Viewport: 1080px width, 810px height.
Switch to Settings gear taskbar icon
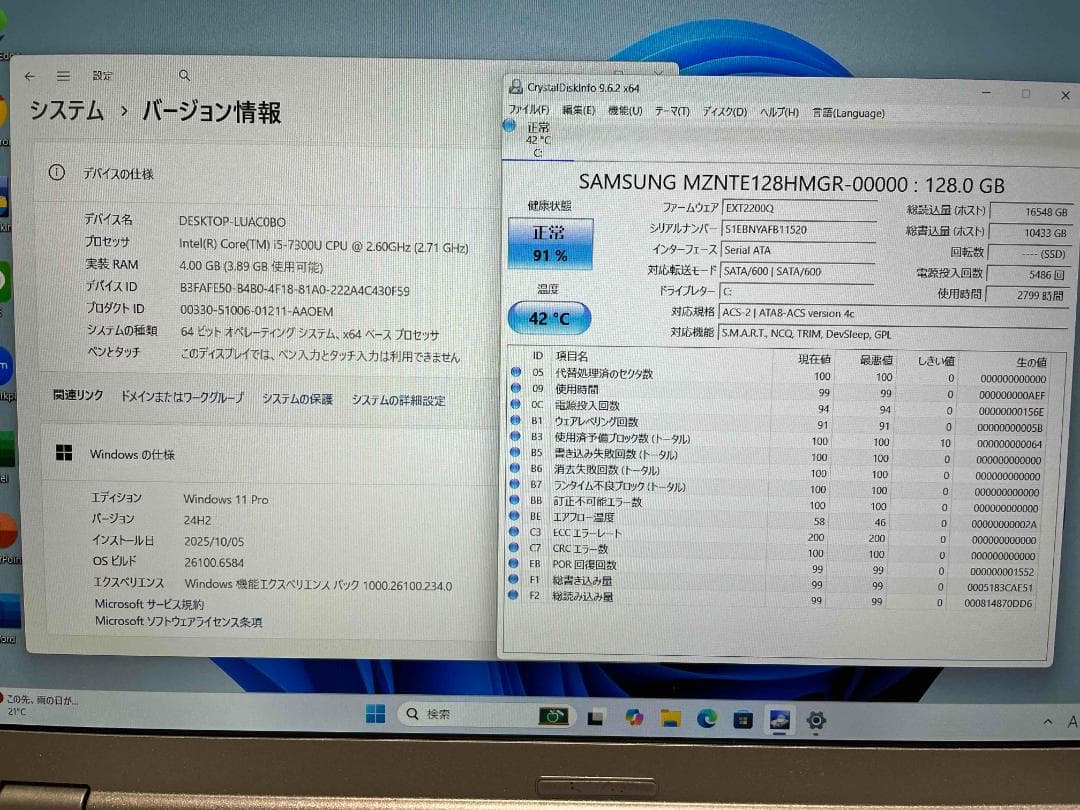(816, 721)
